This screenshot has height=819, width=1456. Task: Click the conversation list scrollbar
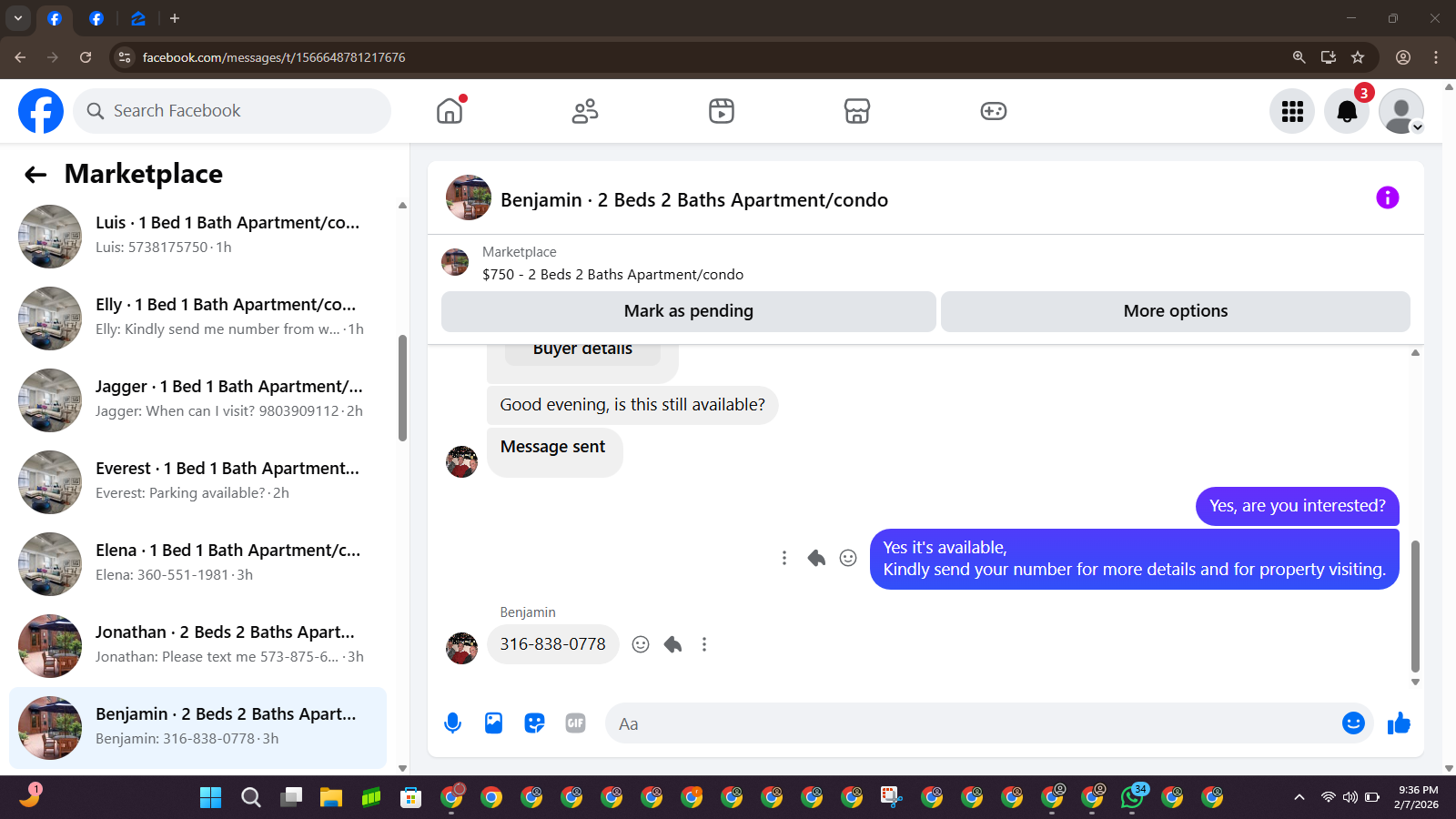point(402,389)
